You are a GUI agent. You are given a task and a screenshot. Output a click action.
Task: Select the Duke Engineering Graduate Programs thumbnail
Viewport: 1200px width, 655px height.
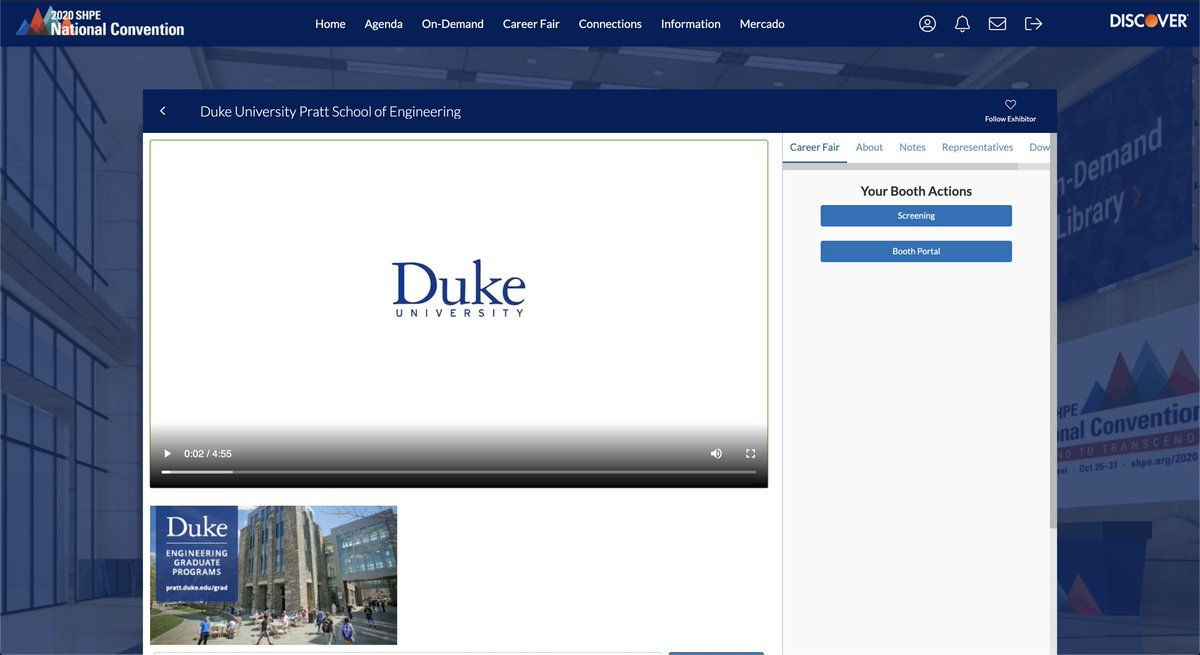(273, 574)
